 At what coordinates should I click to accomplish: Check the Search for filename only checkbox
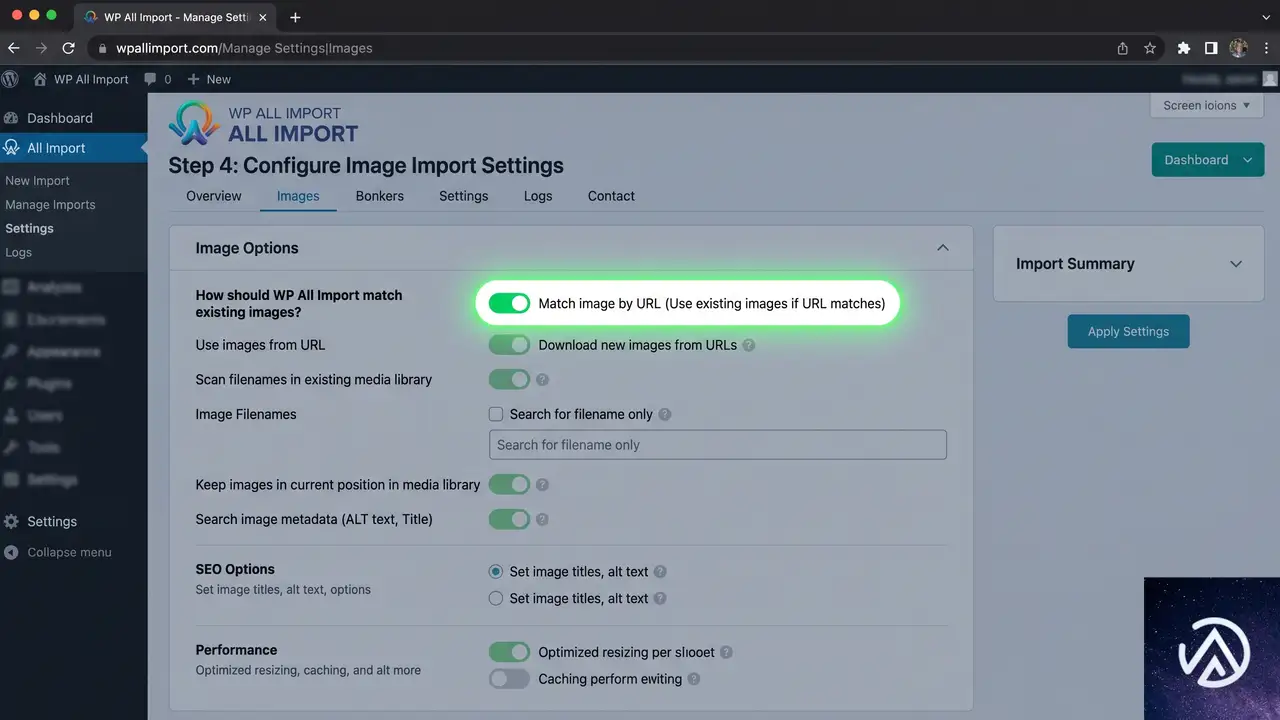click(x=496, y=414)
